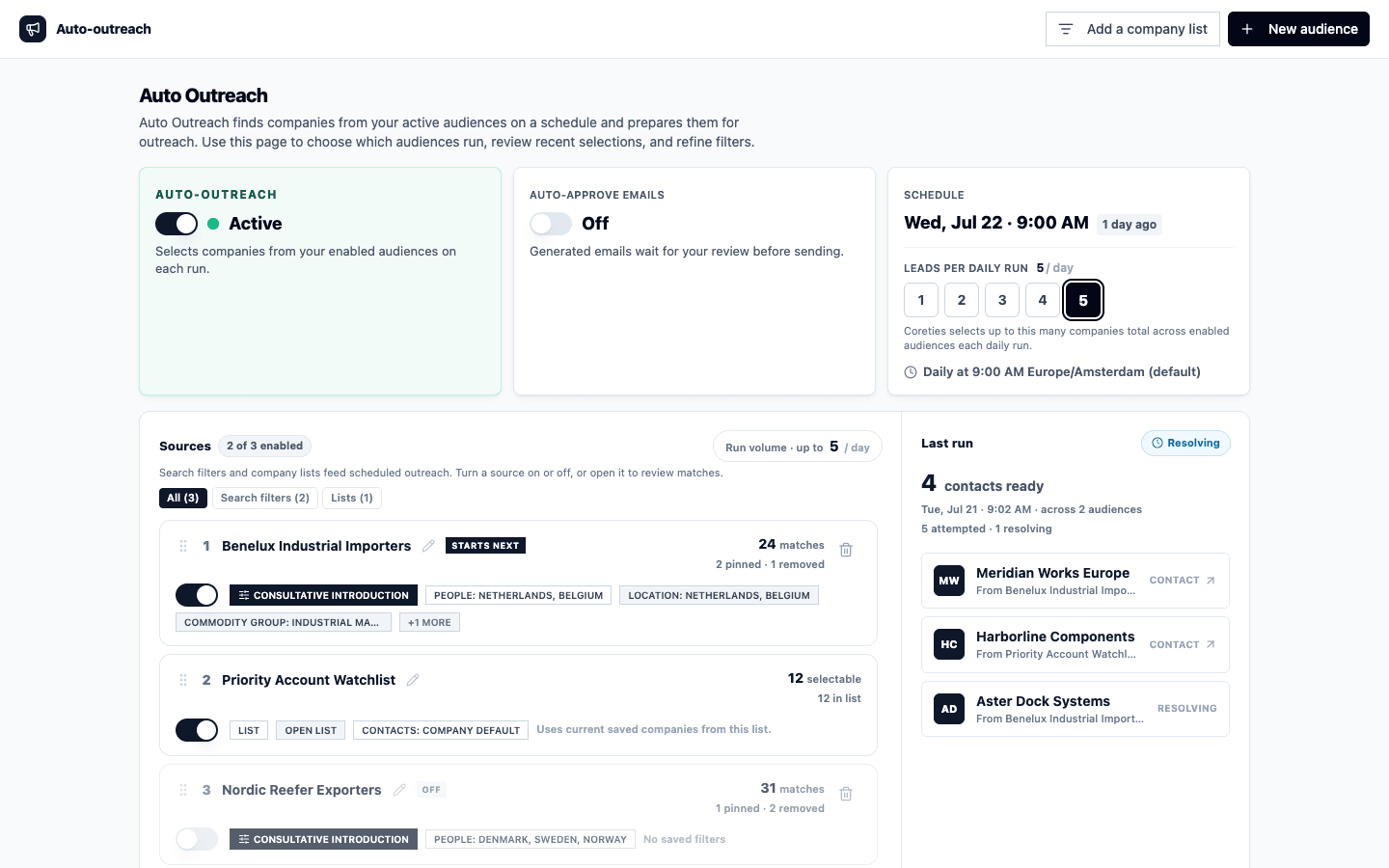Viewport: 1389px width, 868px height.
Task: Open the Run volume up to 5/day control
Action: click(x=798, y=447)
